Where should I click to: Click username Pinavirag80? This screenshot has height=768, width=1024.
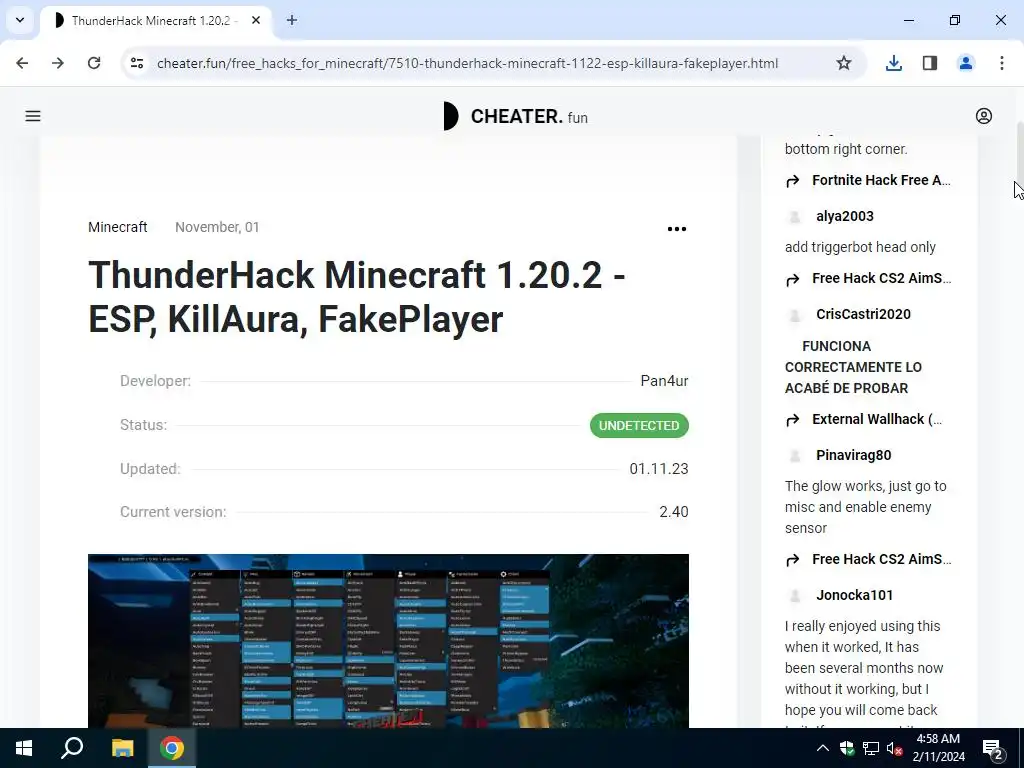[x=853, y=455]
